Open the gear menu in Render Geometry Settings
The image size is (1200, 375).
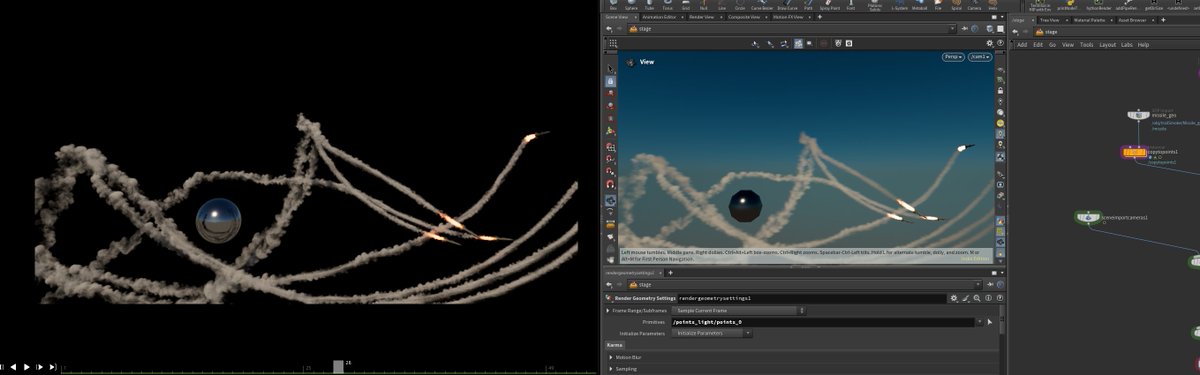tap(954, 298)
